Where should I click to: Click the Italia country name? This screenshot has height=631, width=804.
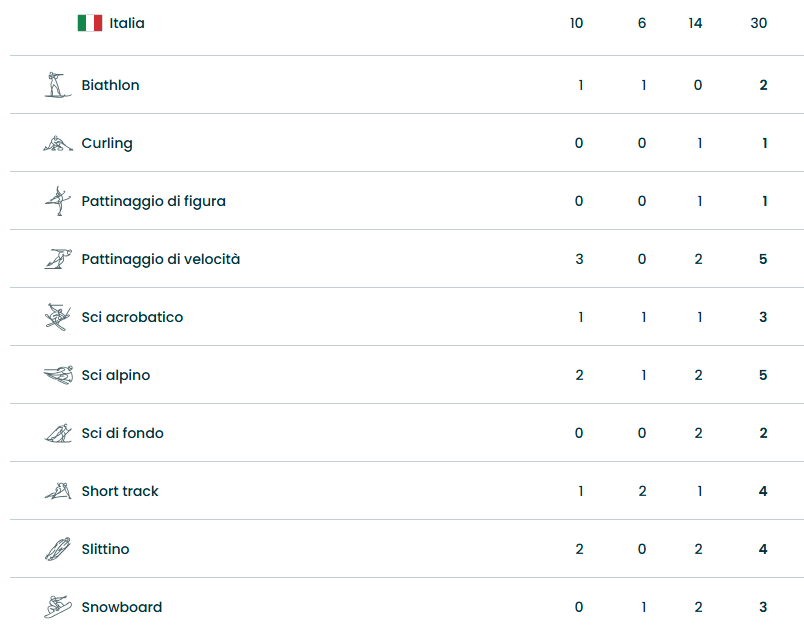(127, 23)
